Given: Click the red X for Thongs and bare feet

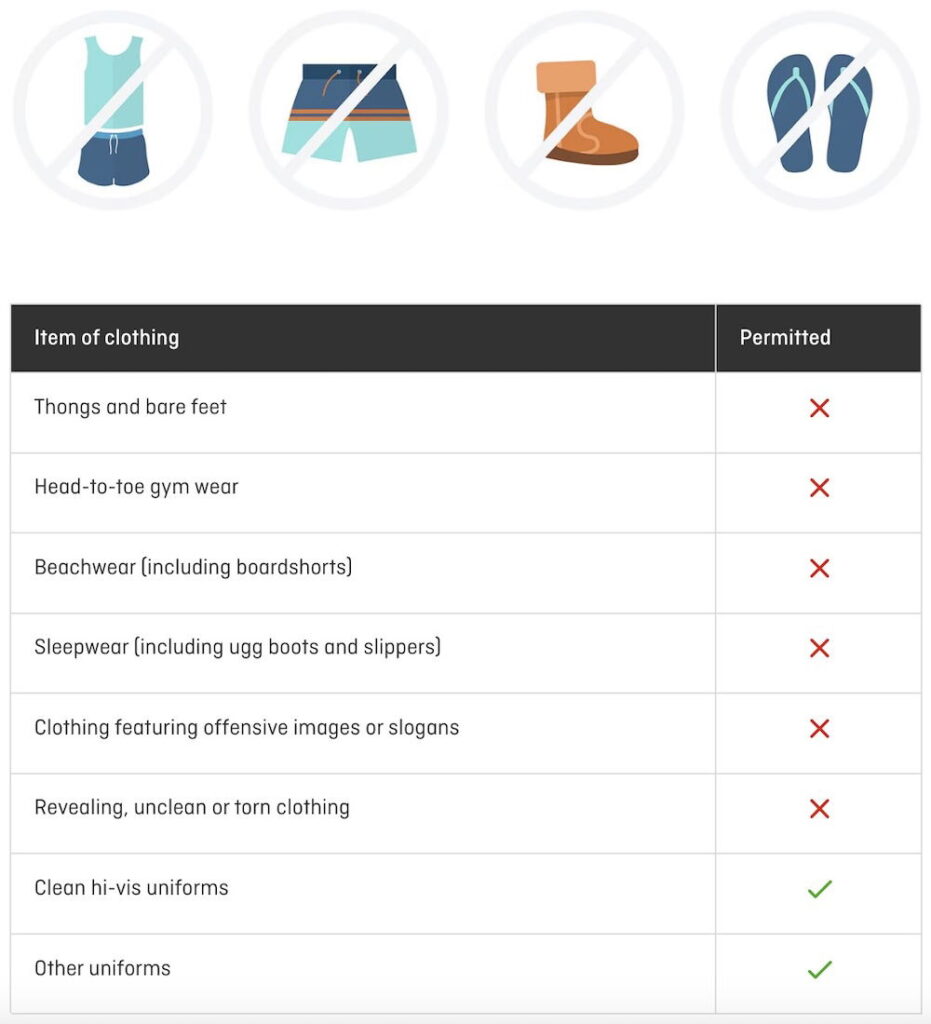Looking at the screenshot, I should tap(819, 408).
